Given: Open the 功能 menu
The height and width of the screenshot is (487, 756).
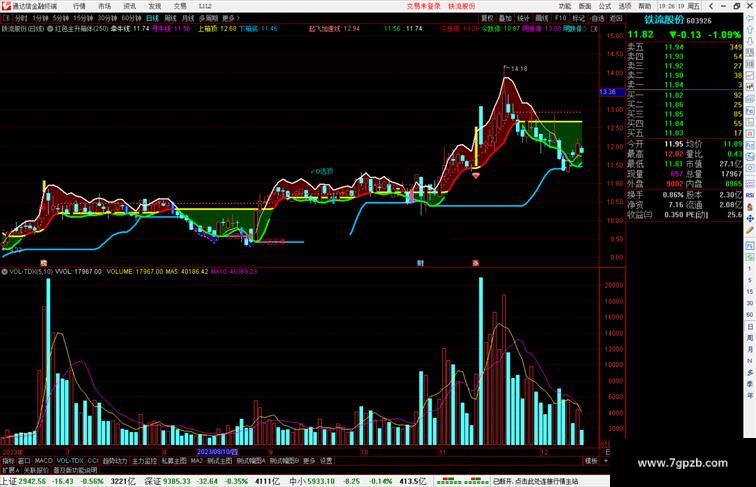Looking at the screenshot, I should click(x=565, y=6).
